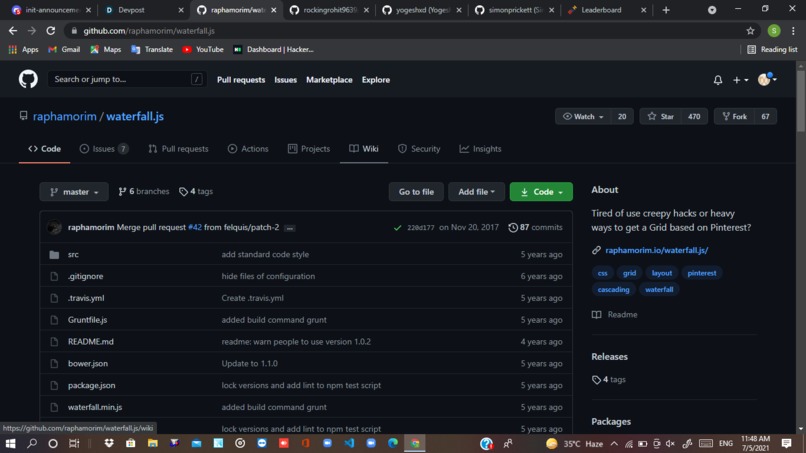The height and width of the screenshot is (453, 806).
Task: Click the waterfall topic tag
Action: click(x=659, y=289)
